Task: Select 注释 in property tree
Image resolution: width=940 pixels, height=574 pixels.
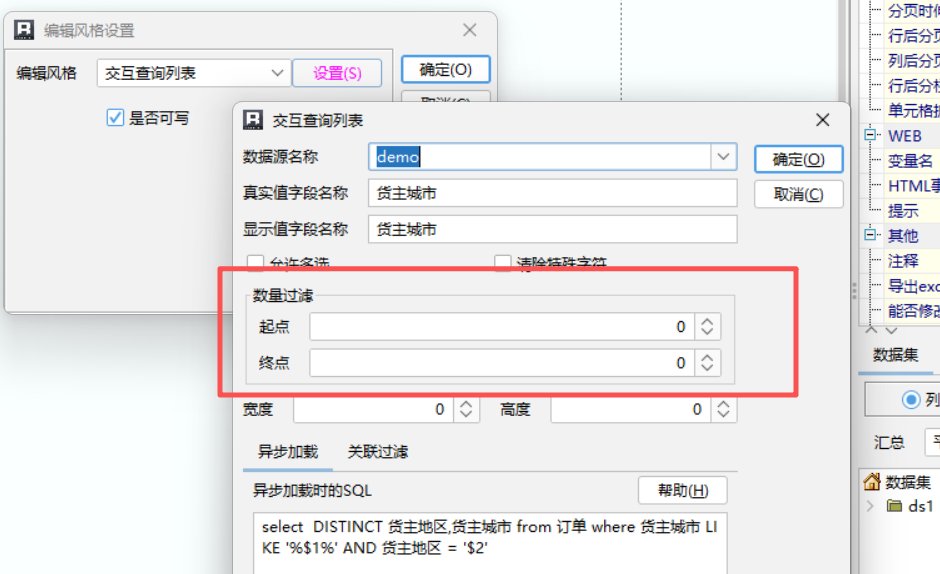Action: 903,261
